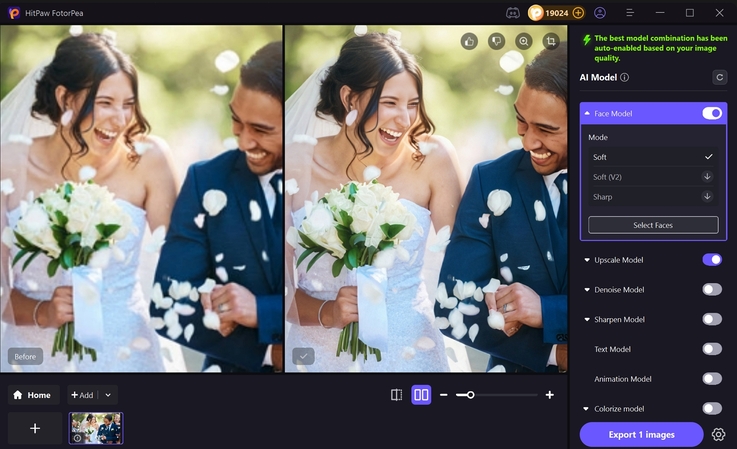The image size is (737, 449).
Task: Switch to side-by-side compare view
Action: (421, 394)
